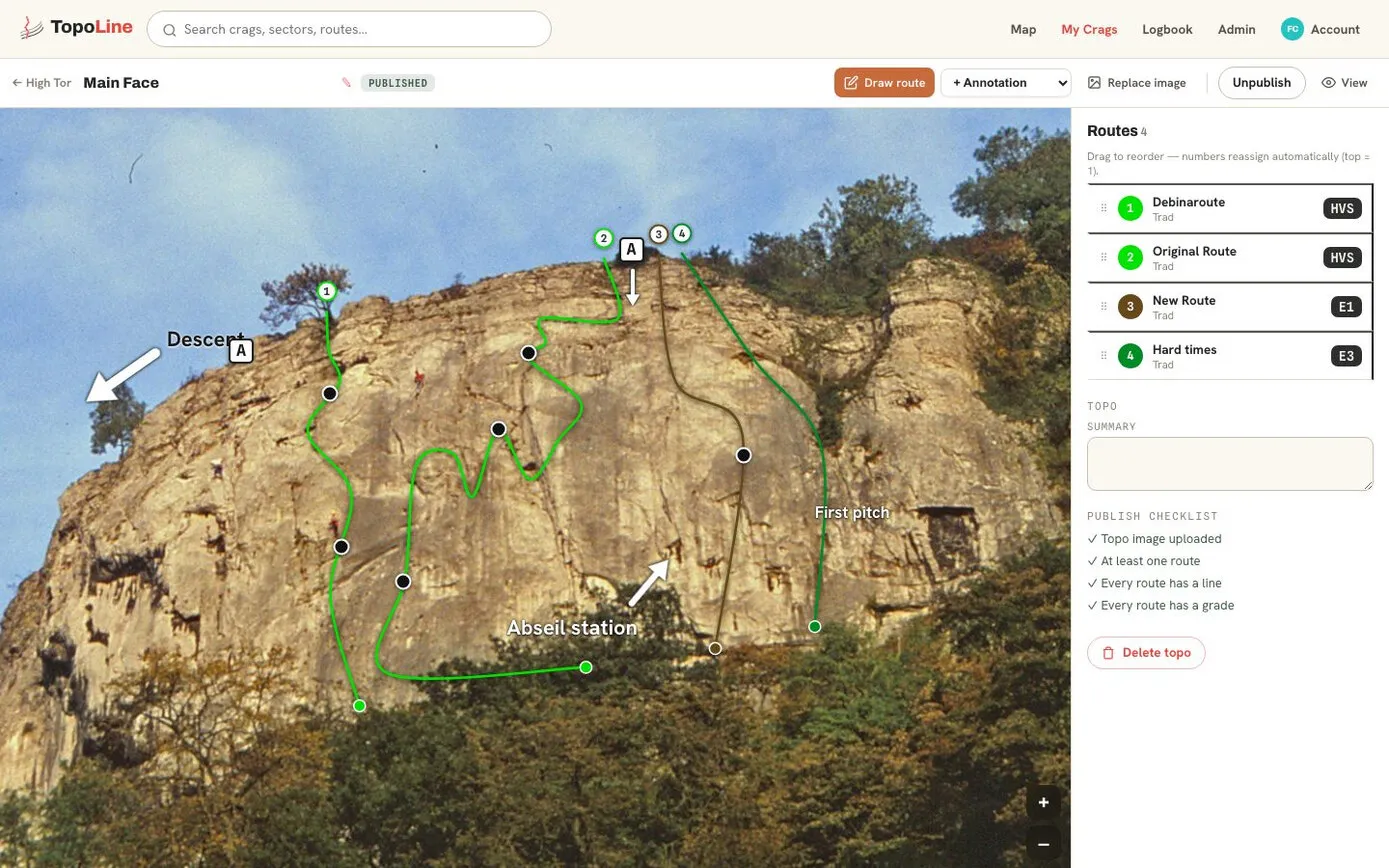
Task: Click the A annotation marker near Descent
Action: (241, 351)
